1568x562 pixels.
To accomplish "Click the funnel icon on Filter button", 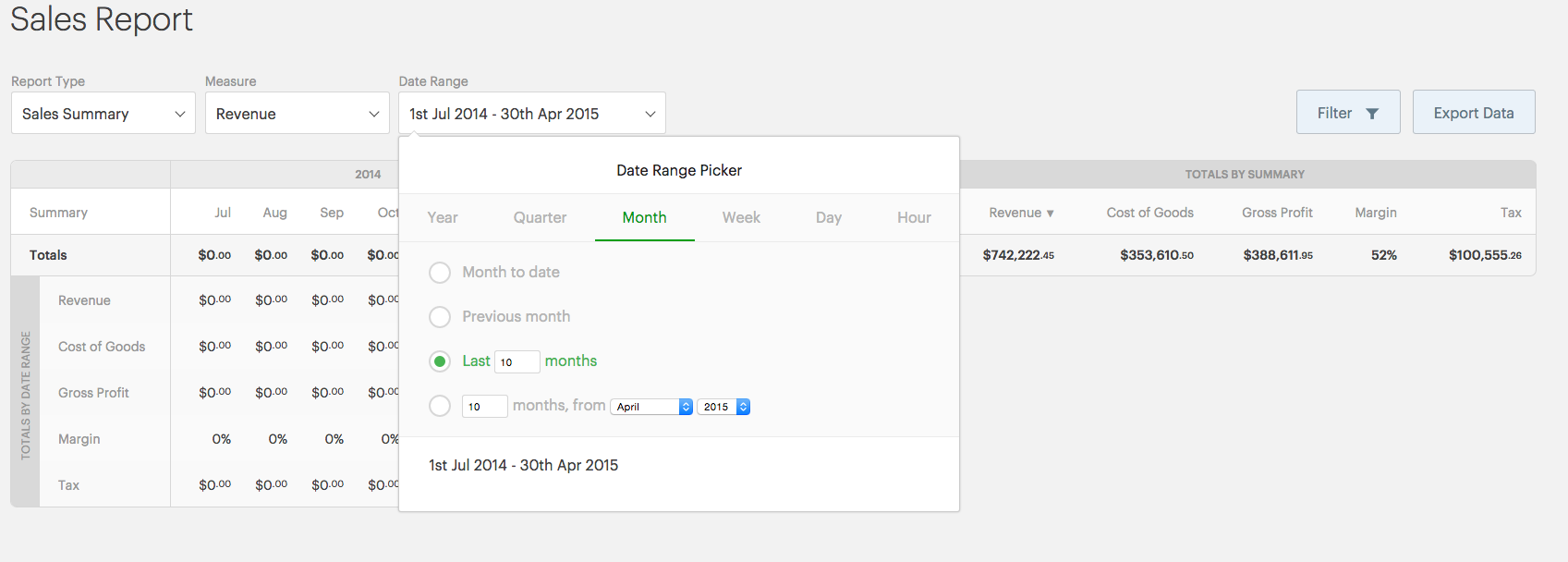I will click(x=1372, y=114).
